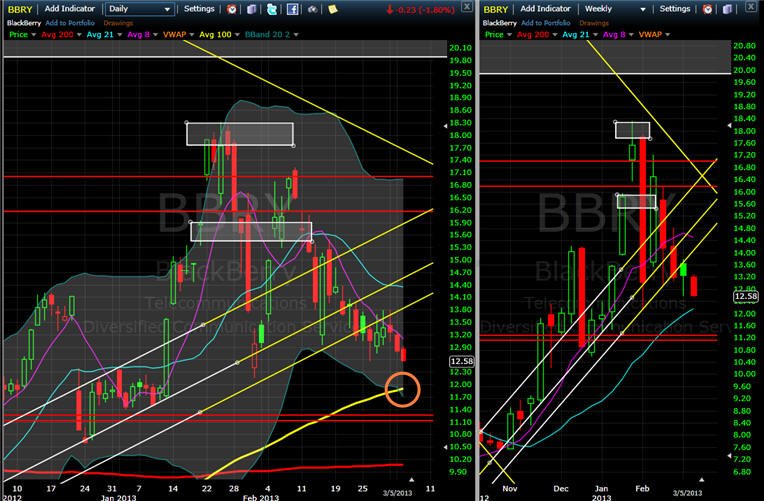Viewport: 764px width, 501px height.
Task: Click the purple book icon on Daily chart
Action: (x=251, y=9)
